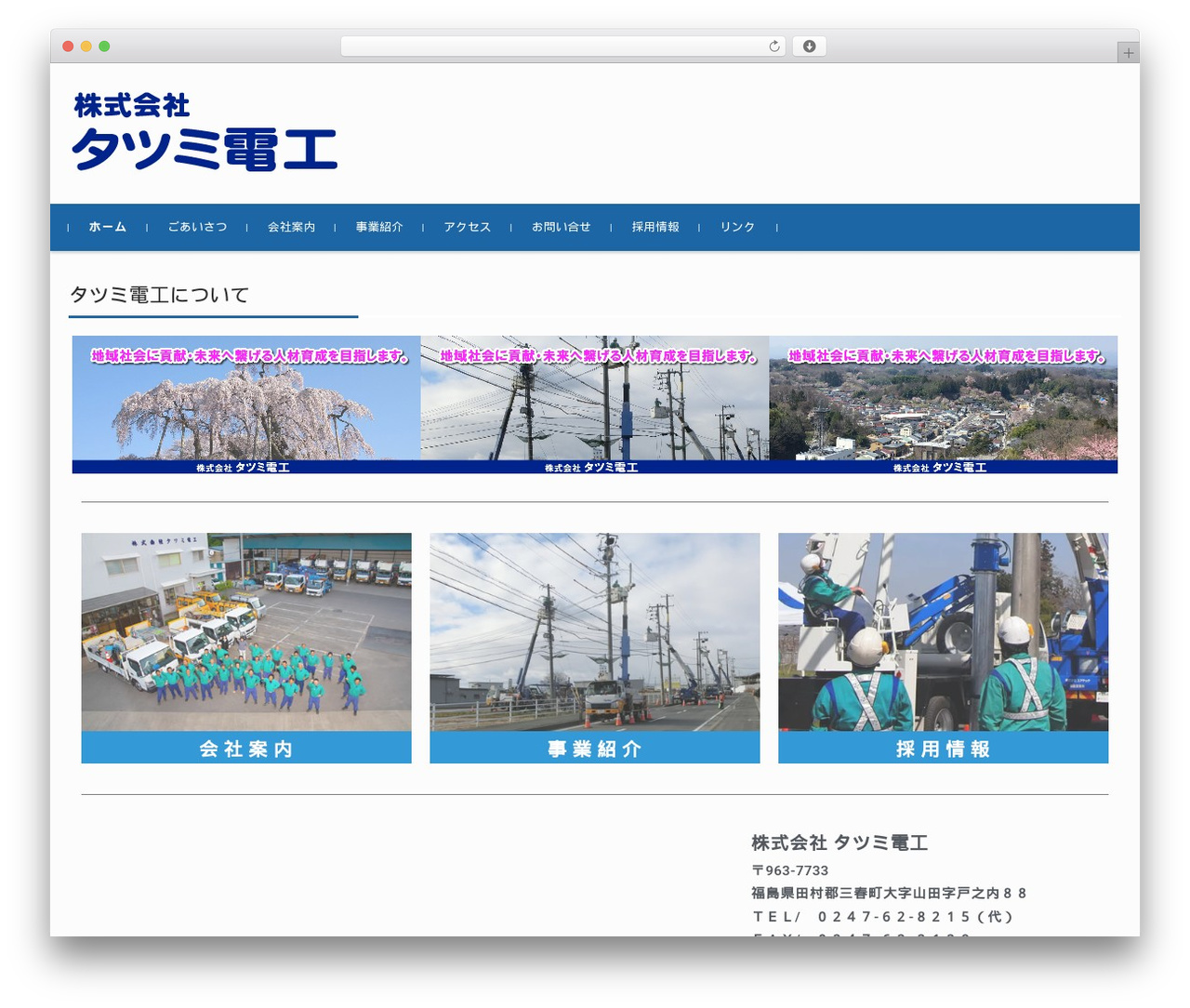Click the 採用情報 blue button under photo
The image size is (1190, 1008).
click(x=943, y=748)
